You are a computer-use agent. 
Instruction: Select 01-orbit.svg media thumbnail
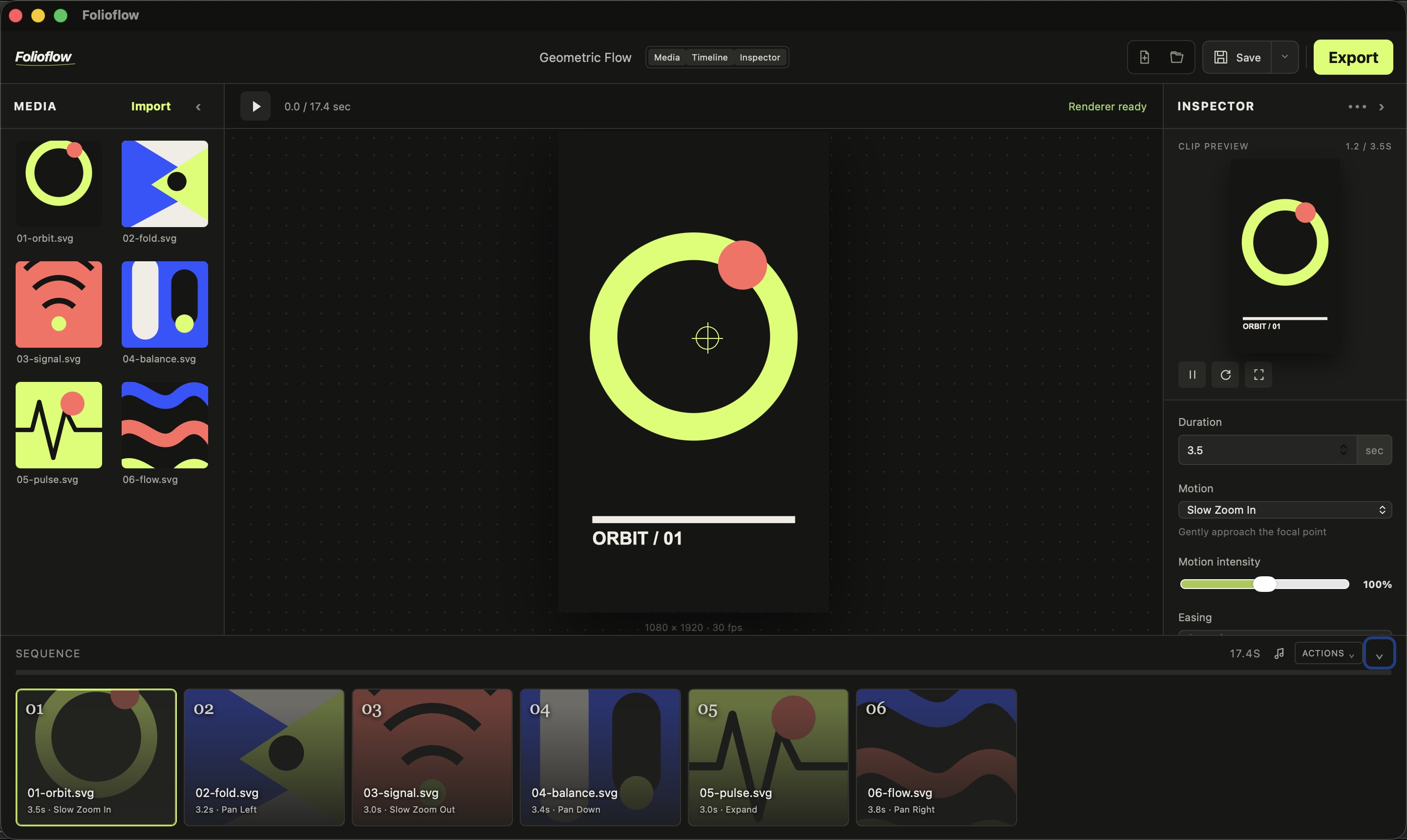(x=59, y=184)
